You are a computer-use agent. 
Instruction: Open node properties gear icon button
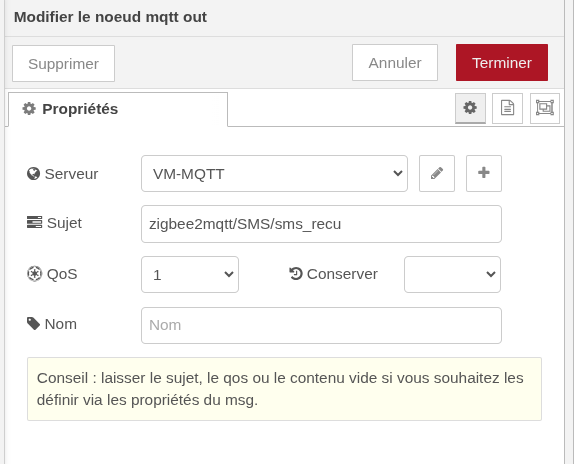coord(470,108)
